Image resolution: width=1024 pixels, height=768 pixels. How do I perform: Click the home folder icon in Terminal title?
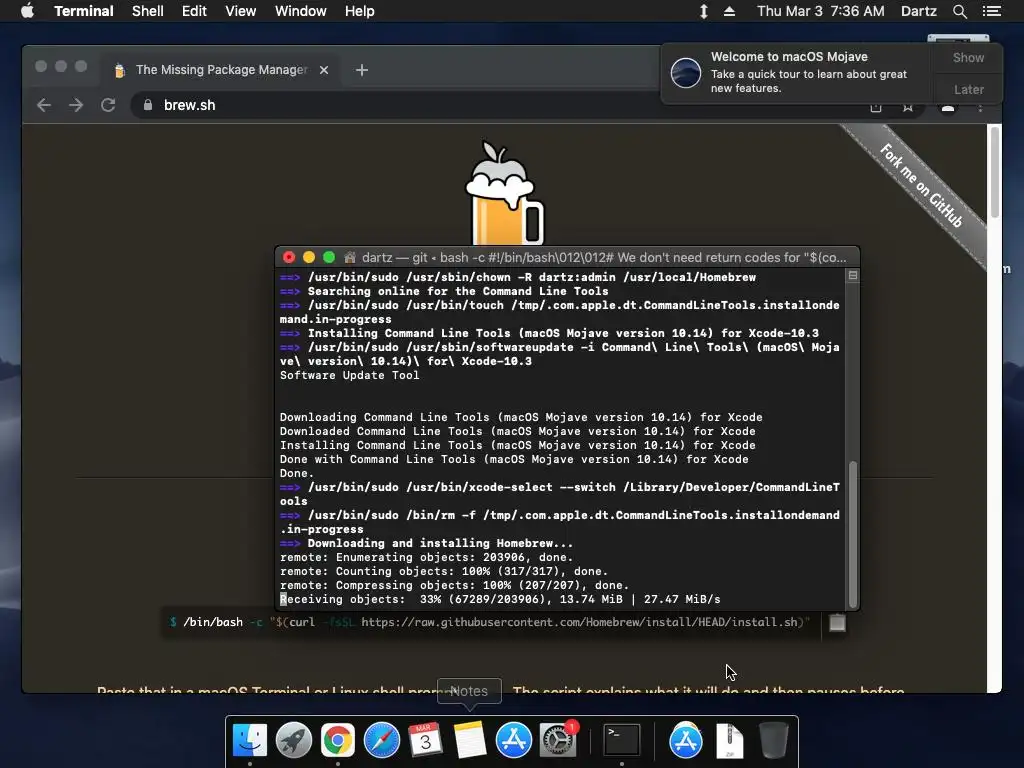tap(350, 257)
